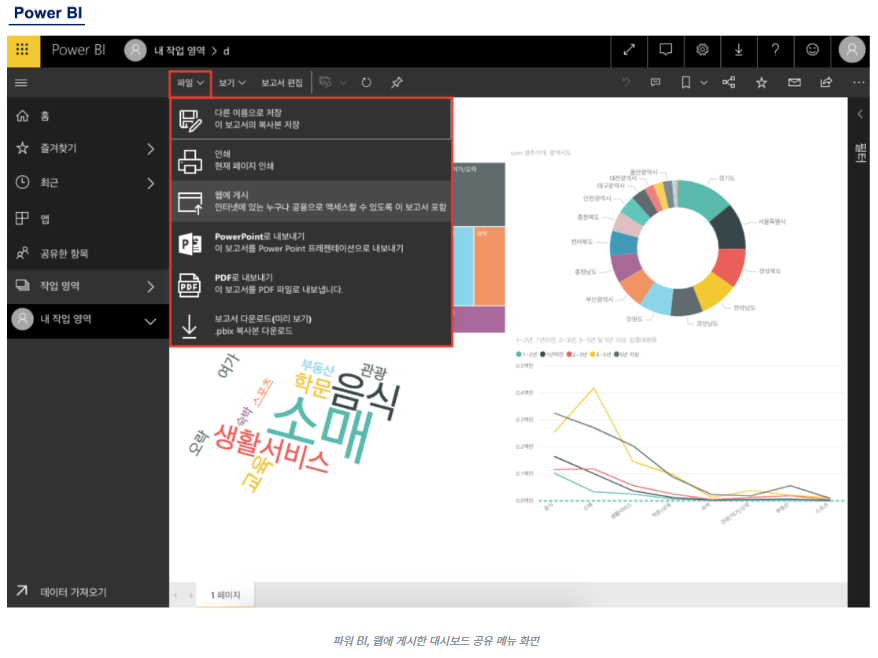Click the share network icon in toolbar

pos(728,83)
